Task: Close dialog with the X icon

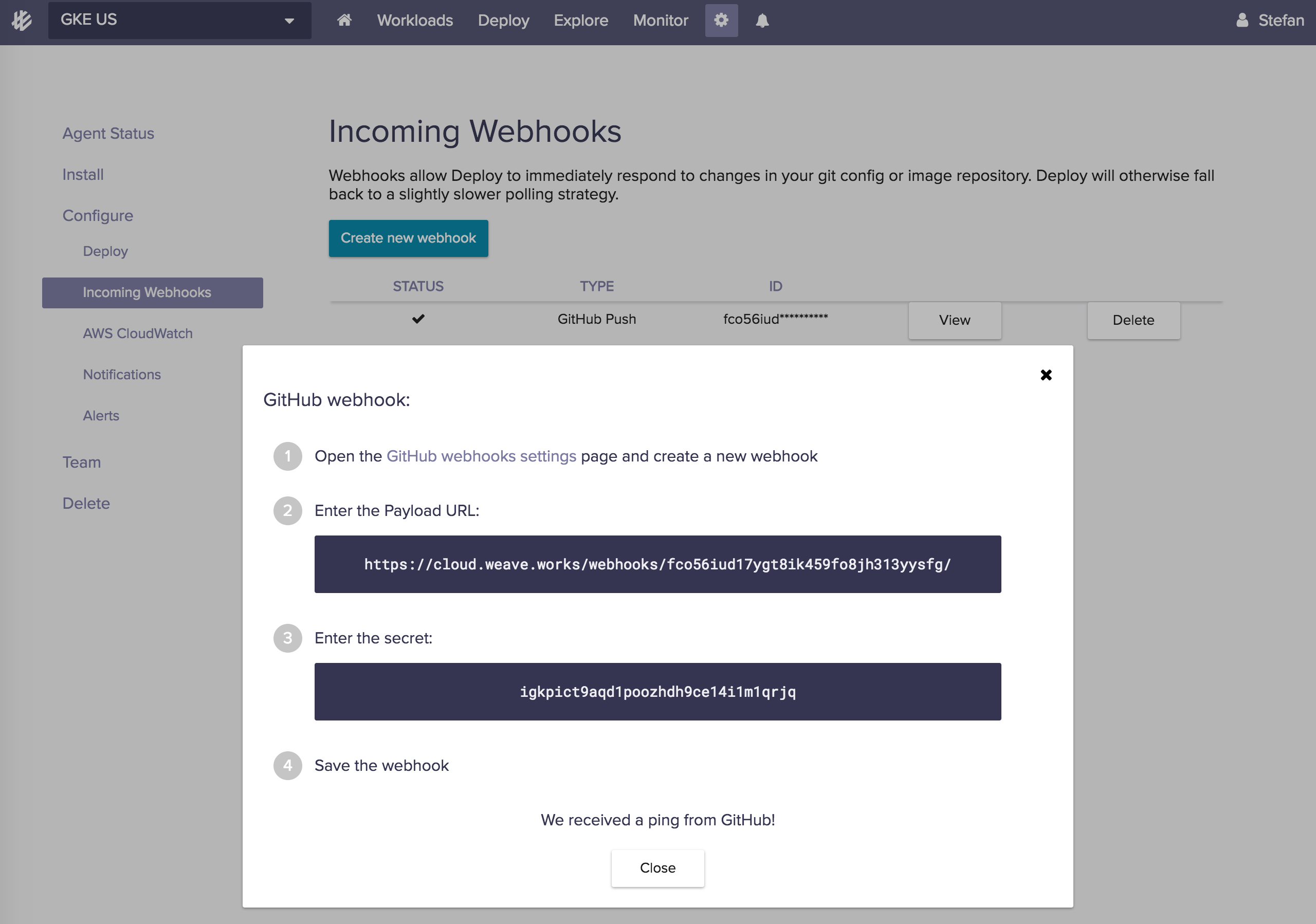Action: (1046, 375)
